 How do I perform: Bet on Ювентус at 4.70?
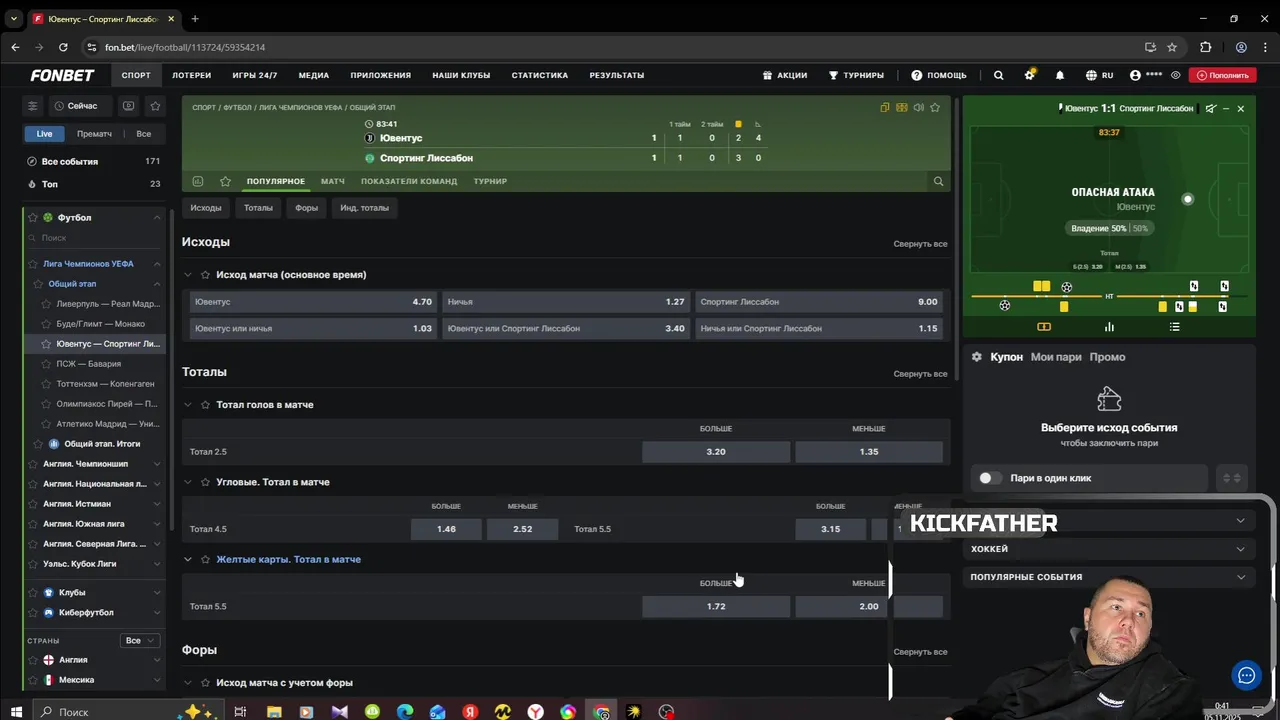[313, 302]
